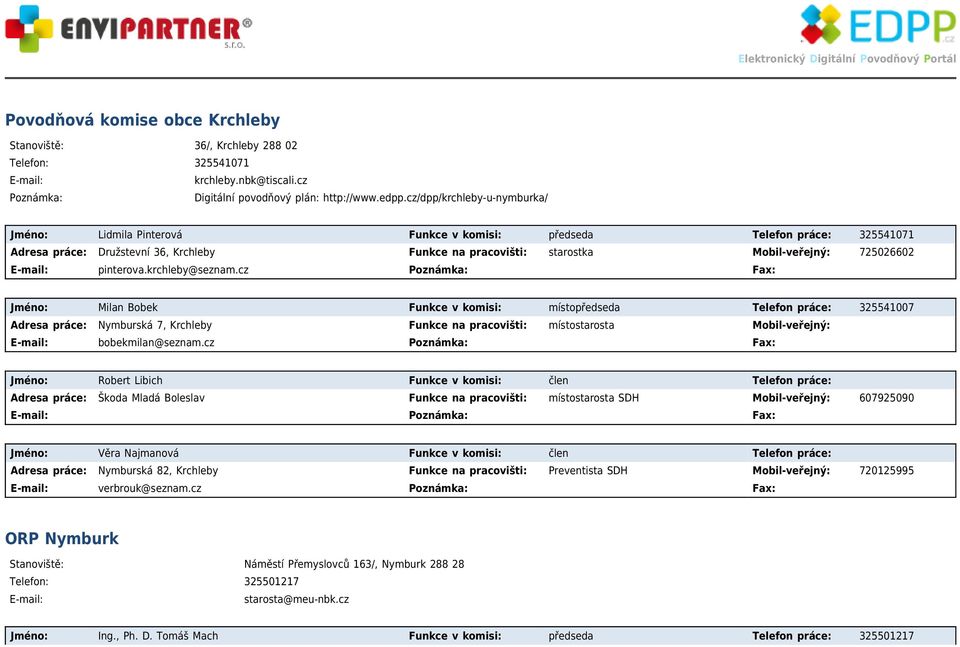Image resolution: width=960 pixels, height=647 pixels.
Task: Click the mobile number 725026602
Action: (886, 252)
